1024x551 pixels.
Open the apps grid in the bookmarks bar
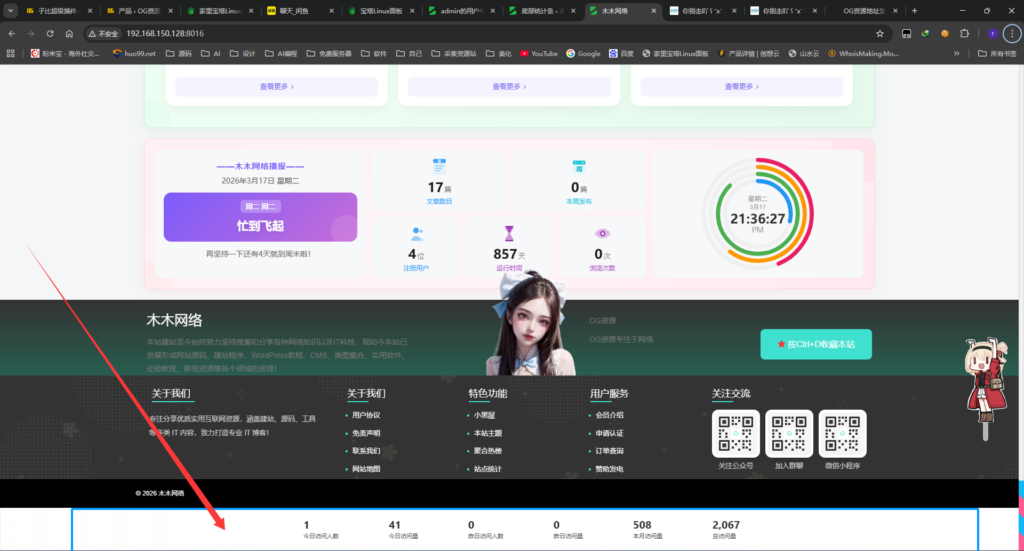10,54
